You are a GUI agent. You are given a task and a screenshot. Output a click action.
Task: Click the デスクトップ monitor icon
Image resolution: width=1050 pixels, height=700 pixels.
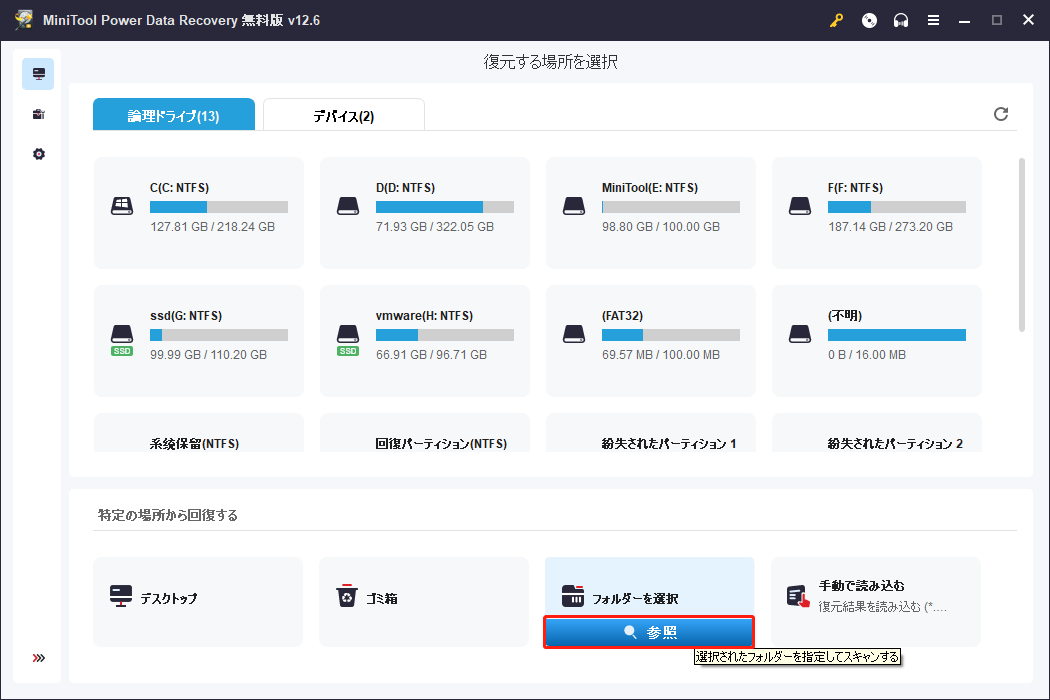(x=121, y=596)
